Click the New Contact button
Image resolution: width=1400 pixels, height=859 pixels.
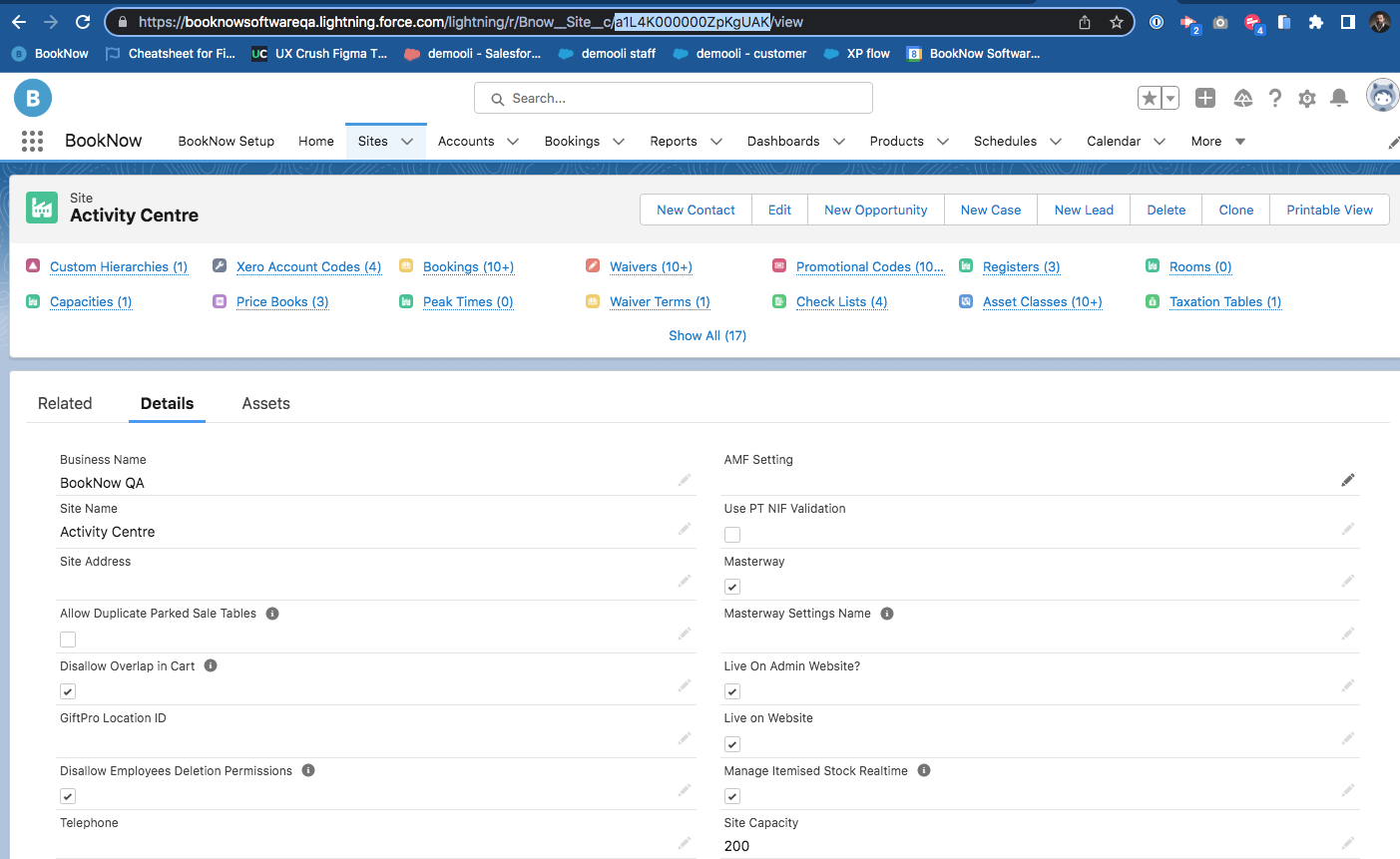(x=696, y=210)
